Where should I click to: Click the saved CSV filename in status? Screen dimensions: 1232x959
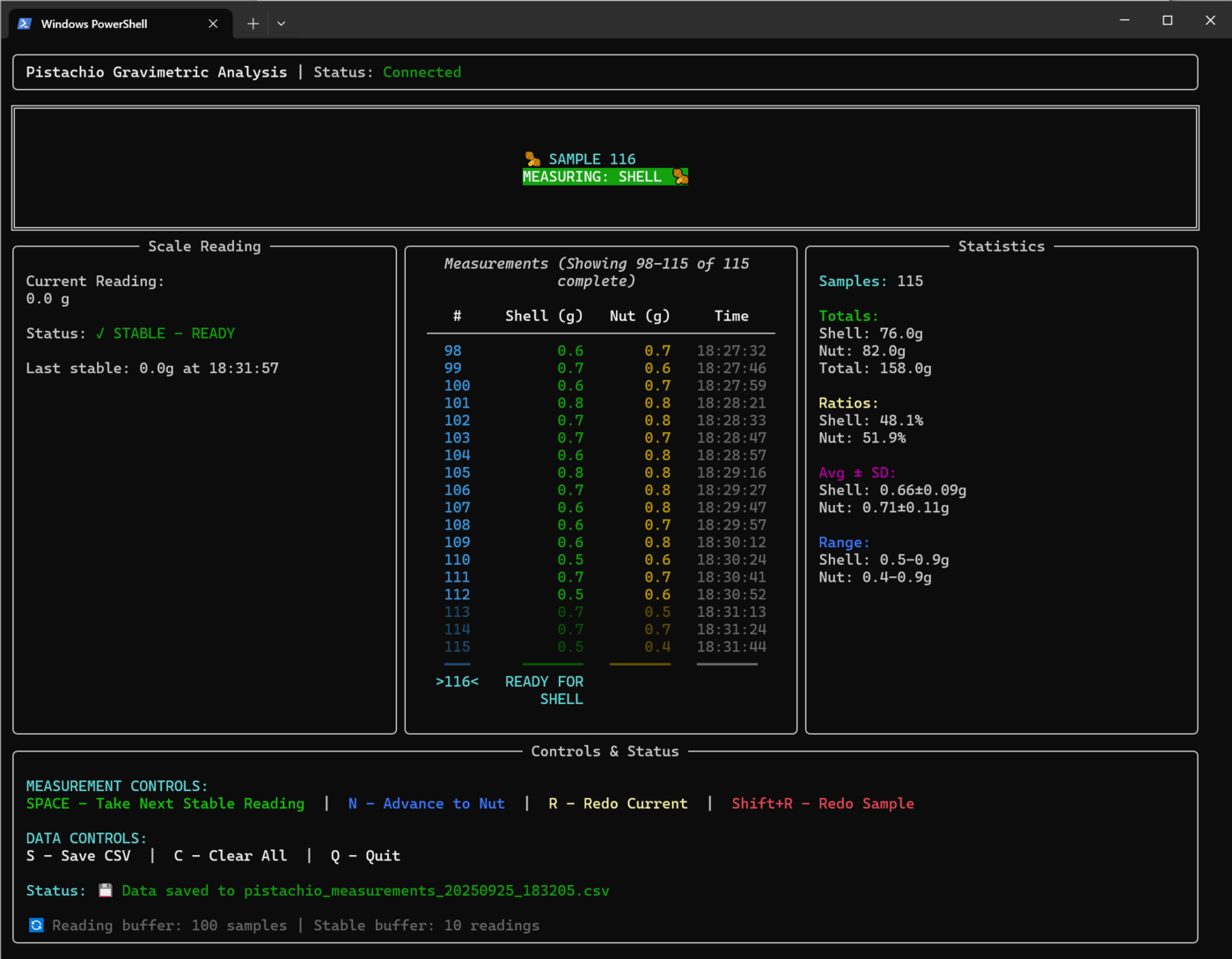426,890
